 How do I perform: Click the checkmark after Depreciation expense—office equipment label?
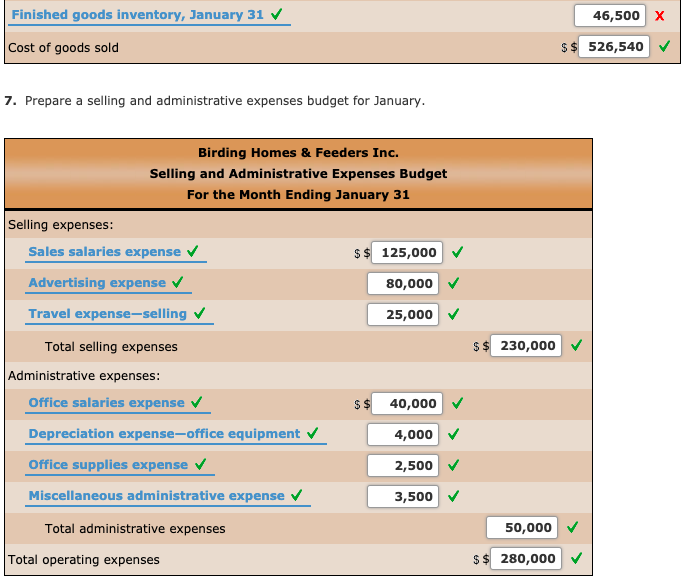coord(313,433)
